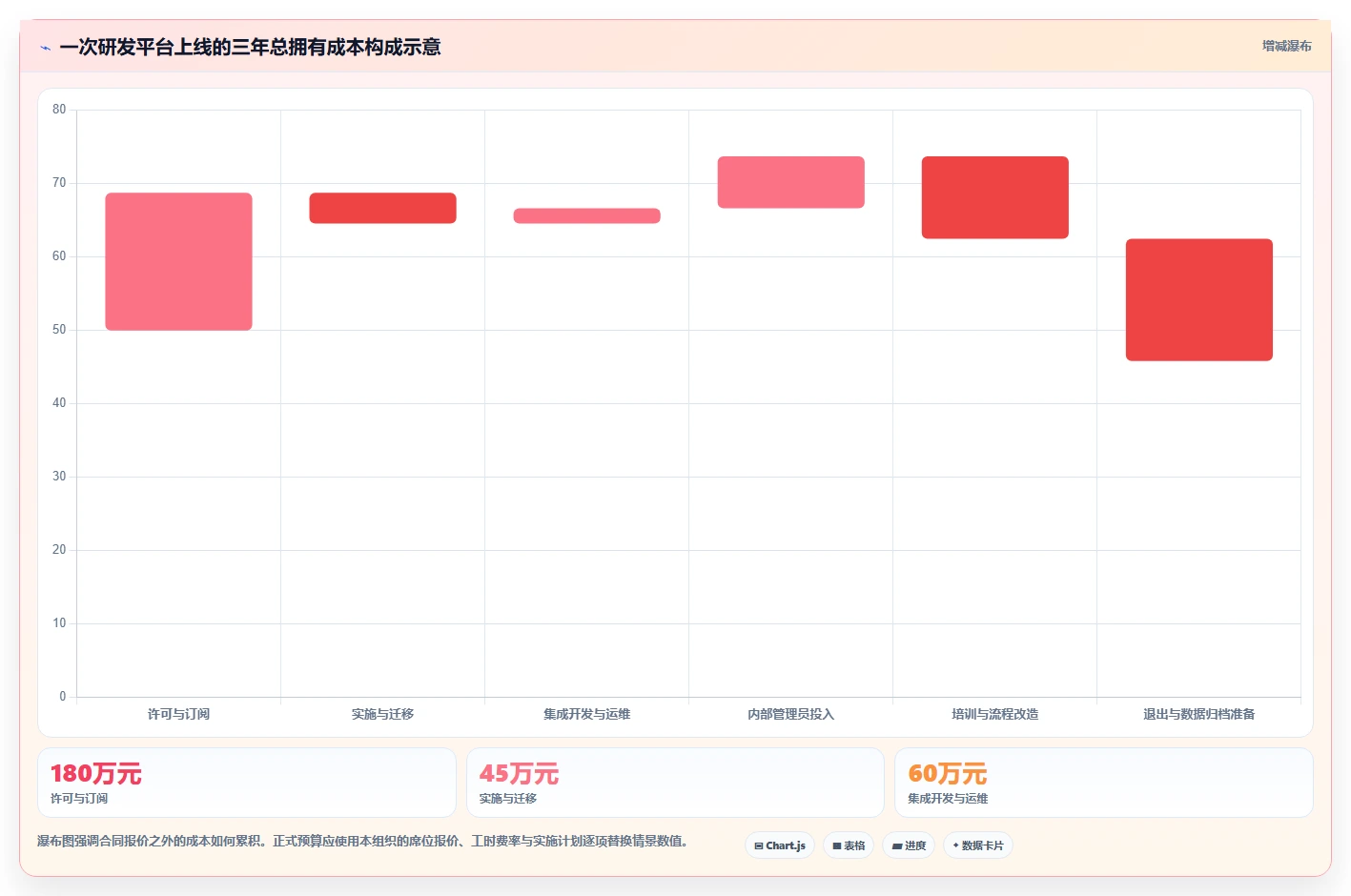This screenshot has width=1351, height=896.
Task: Click the 退出与数据归档准备 x-axis label
Action: coord(1198,714)
